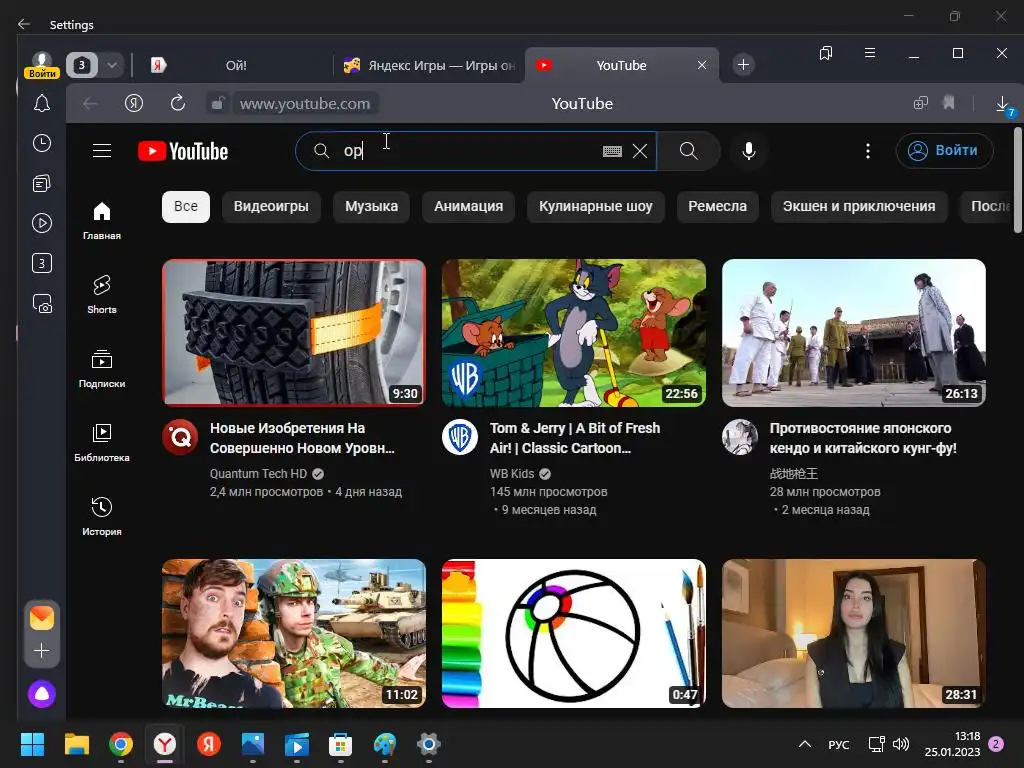Filter by Кулинарные шоу chip
The image size is (1024, 768).
point(596,206)
